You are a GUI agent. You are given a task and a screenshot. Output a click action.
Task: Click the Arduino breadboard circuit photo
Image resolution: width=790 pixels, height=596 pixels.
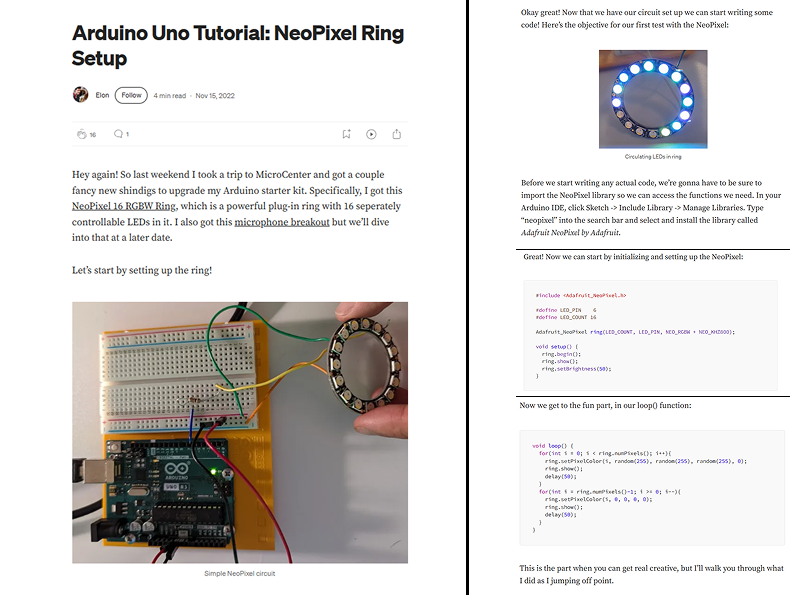click(240, 432)
